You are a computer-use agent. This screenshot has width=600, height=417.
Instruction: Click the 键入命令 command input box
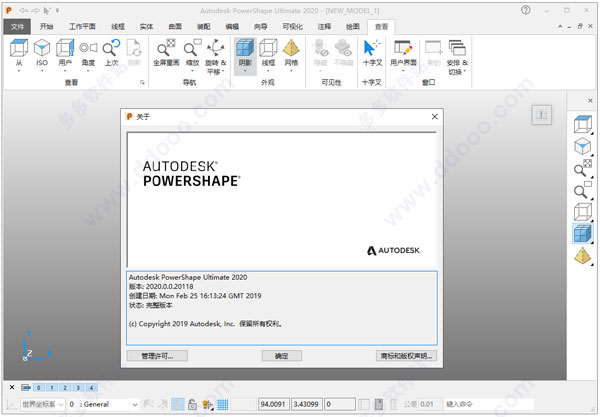click(489, 404)
